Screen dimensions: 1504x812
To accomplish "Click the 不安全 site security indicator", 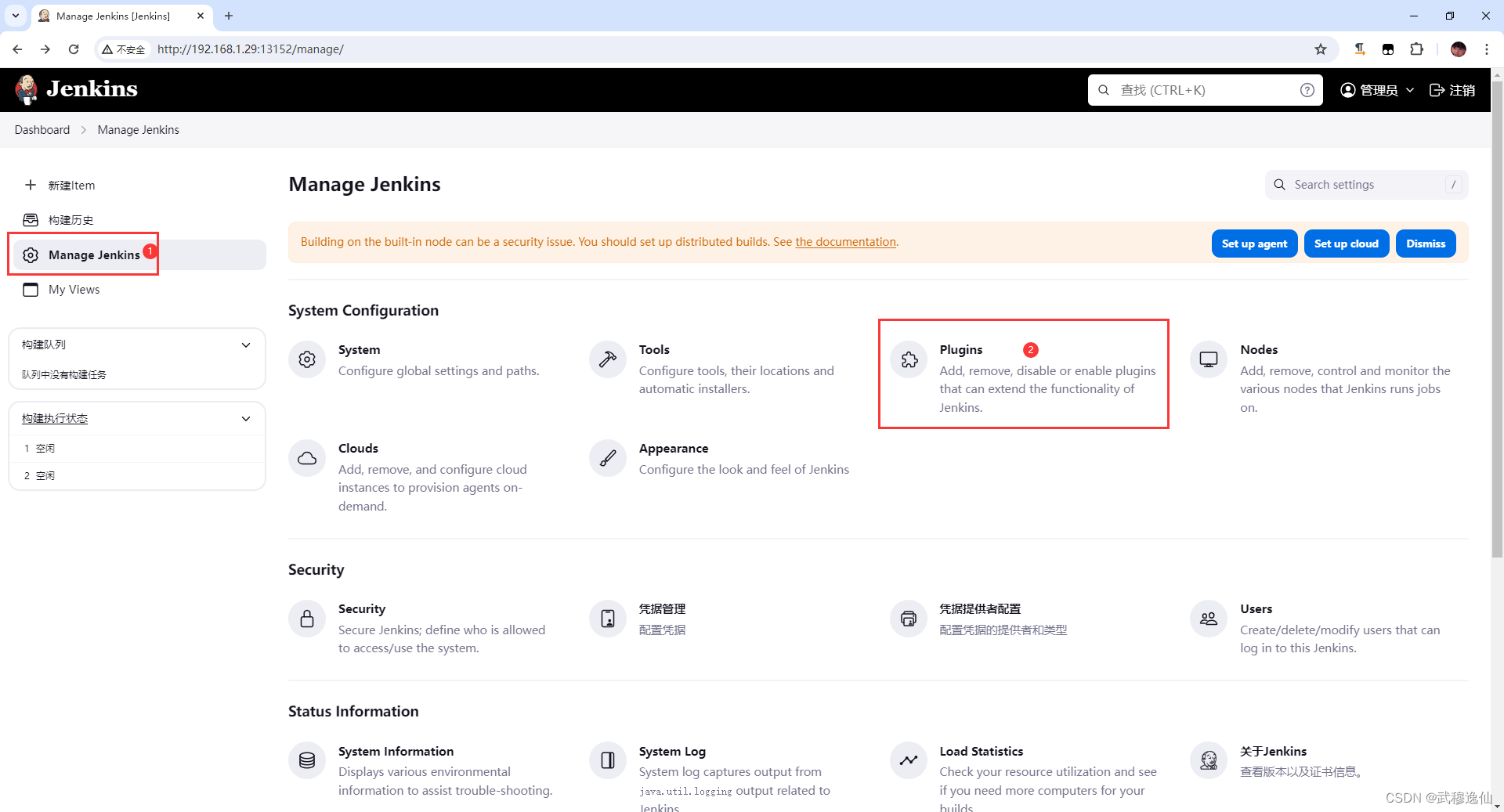I will 124,49.
